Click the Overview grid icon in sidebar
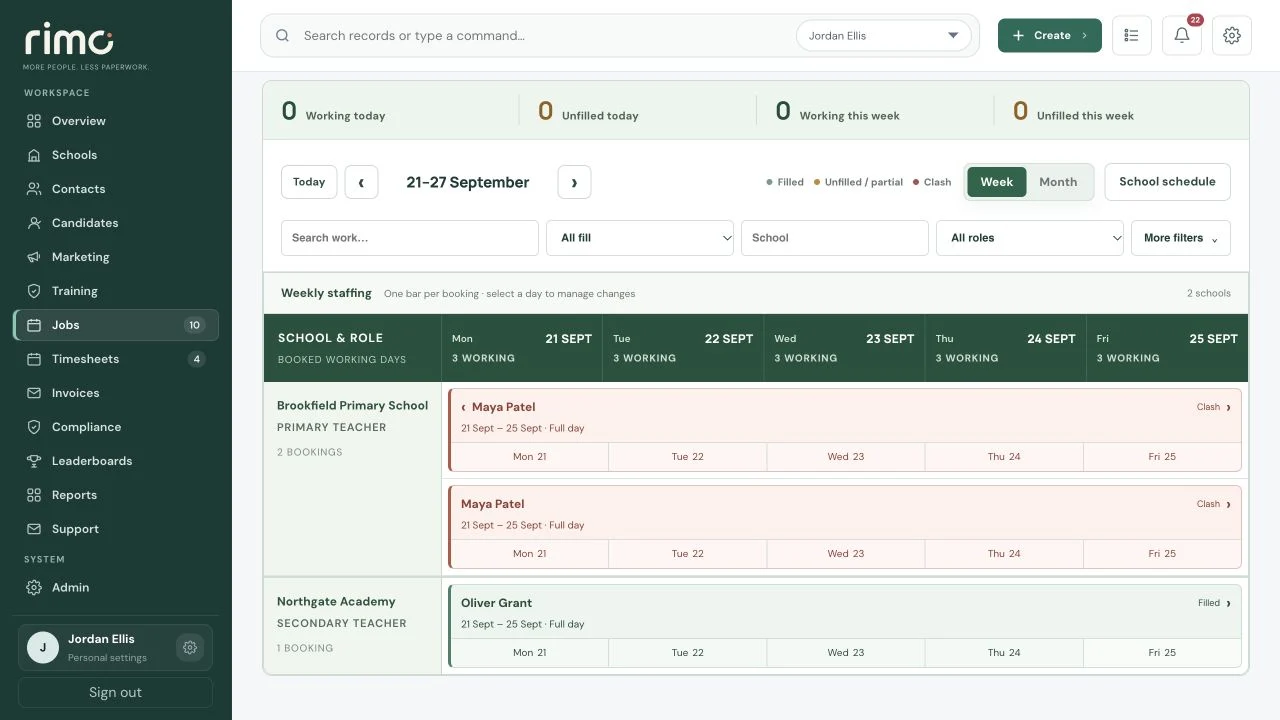1280x720 pixels. (34, 121)
